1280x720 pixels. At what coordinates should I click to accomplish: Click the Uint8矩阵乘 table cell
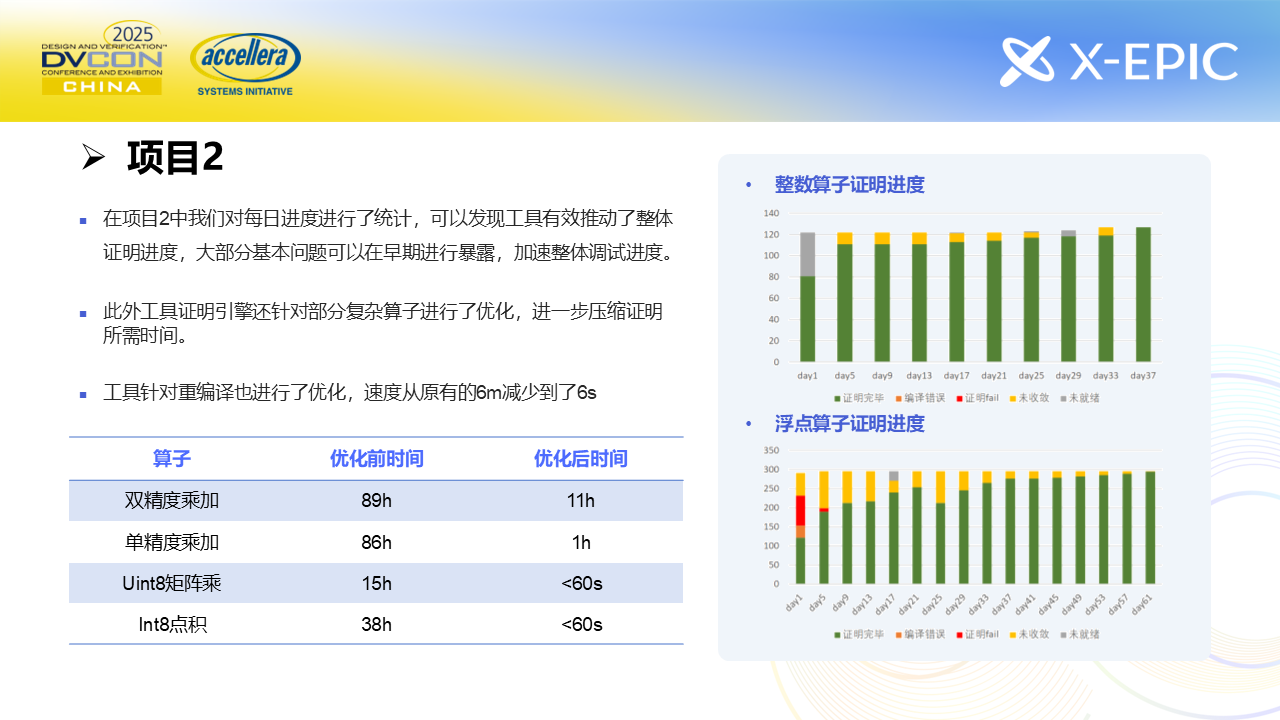(171, 584)
